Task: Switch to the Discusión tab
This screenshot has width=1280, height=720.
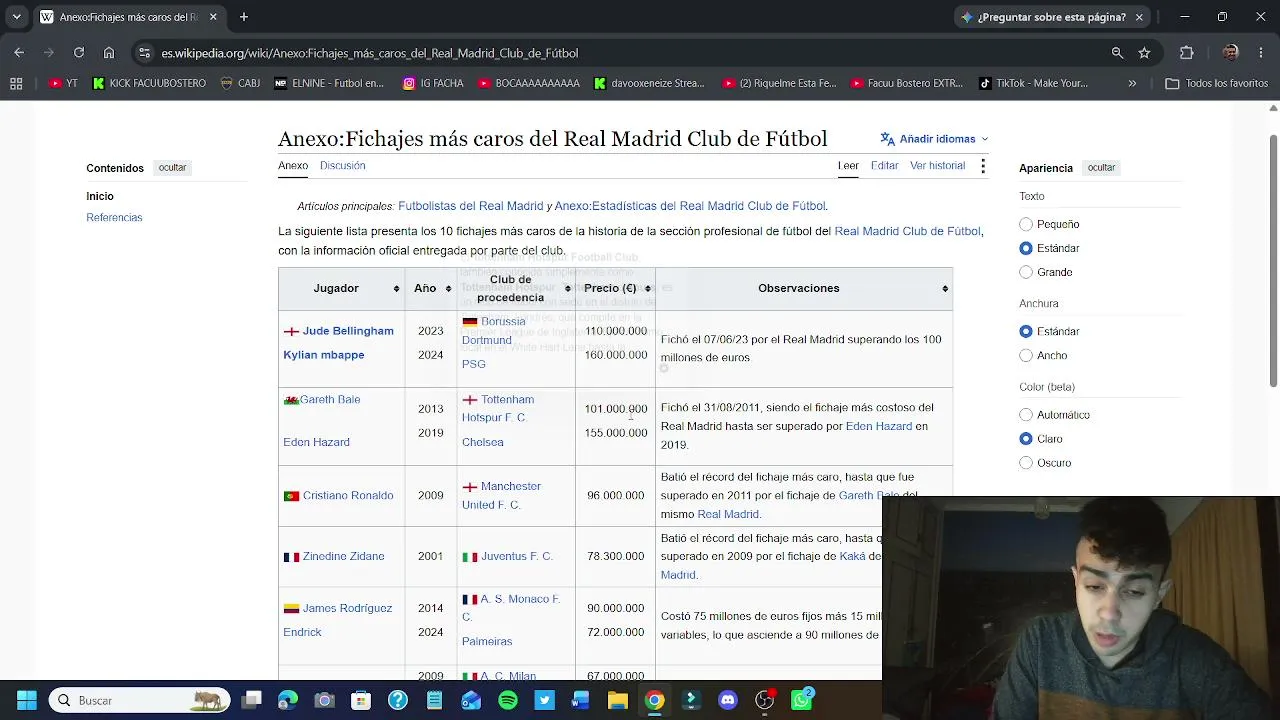Action: coord(342,166)
